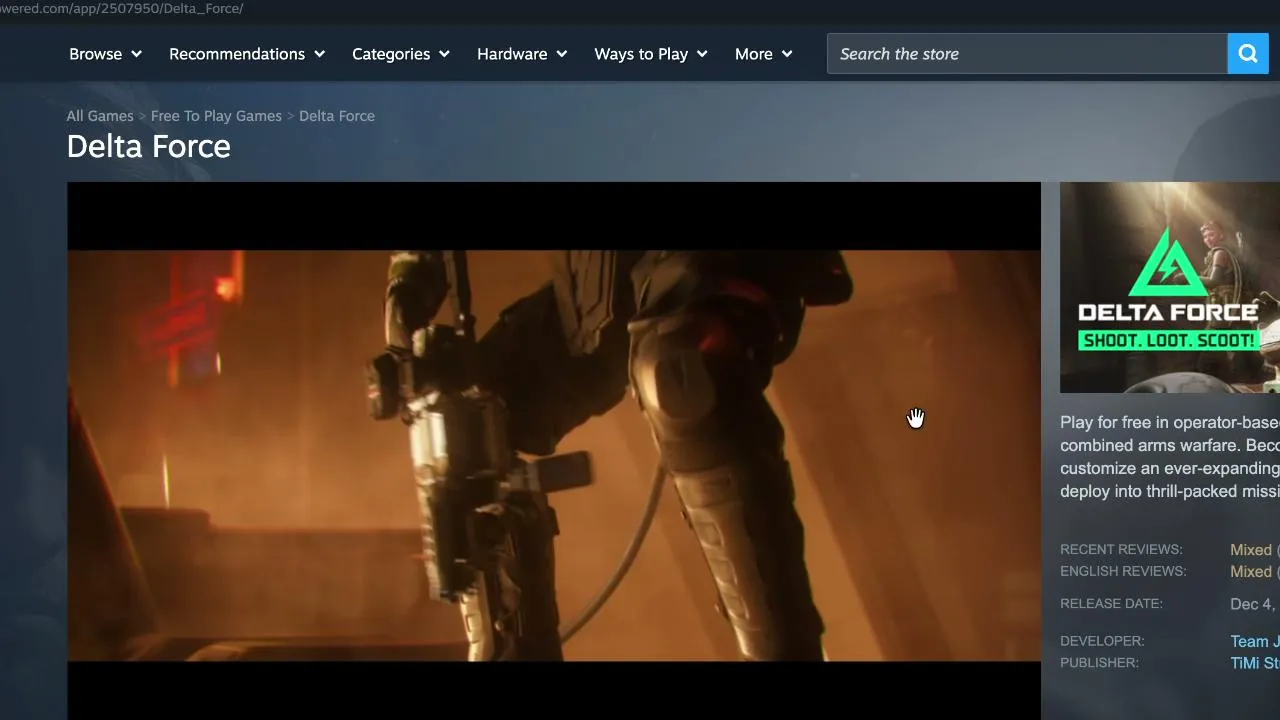Image resolution: width=1280 pixels, height=720 pixels.
Task: Open the Ways to Play menu
Action: (651, 54)
